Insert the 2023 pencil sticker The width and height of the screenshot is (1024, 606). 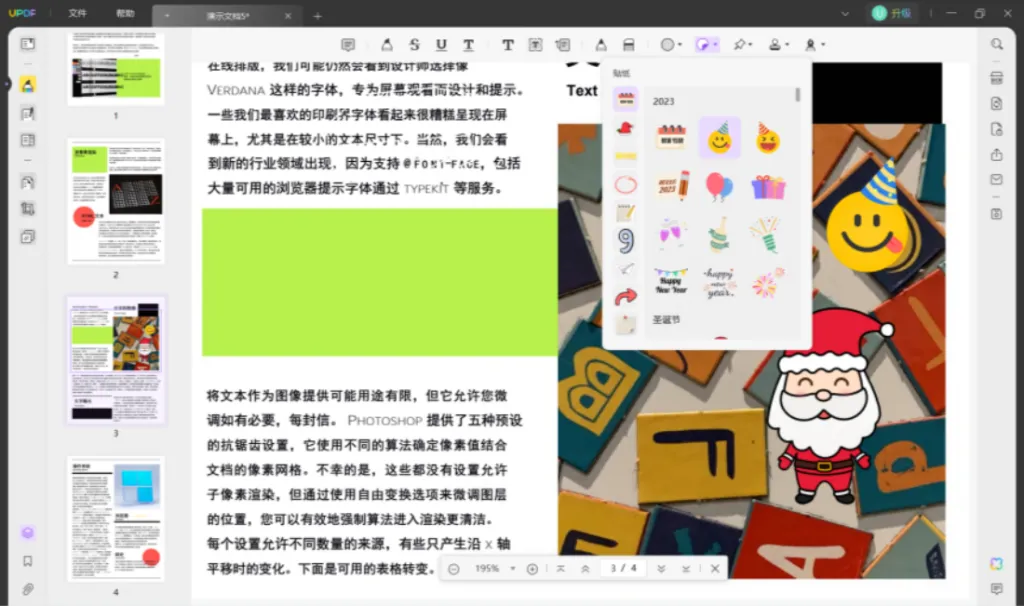671,185
